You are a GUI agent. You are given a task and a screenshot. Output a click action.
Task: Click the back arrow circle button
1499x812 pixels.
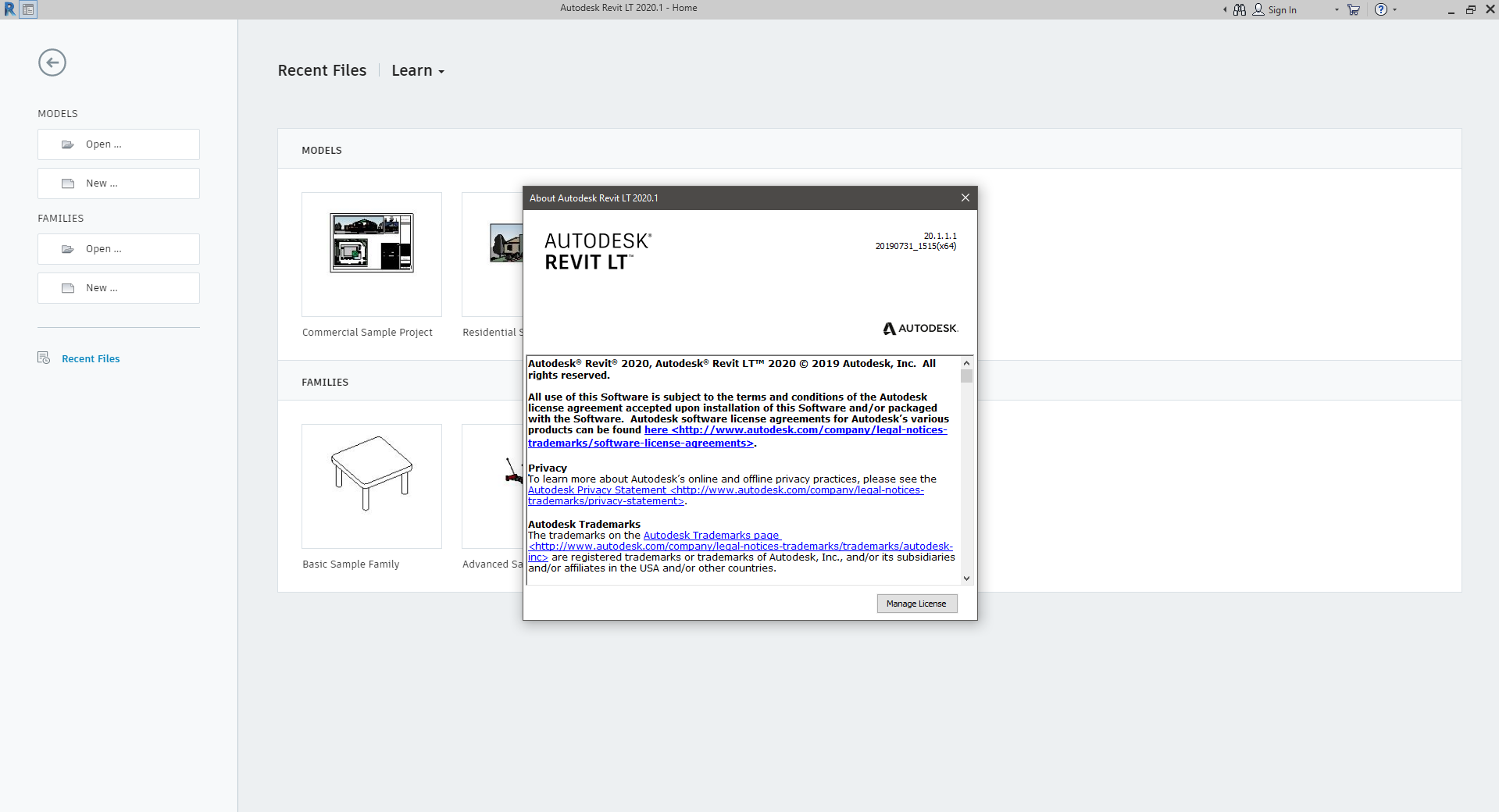[52, 62]
